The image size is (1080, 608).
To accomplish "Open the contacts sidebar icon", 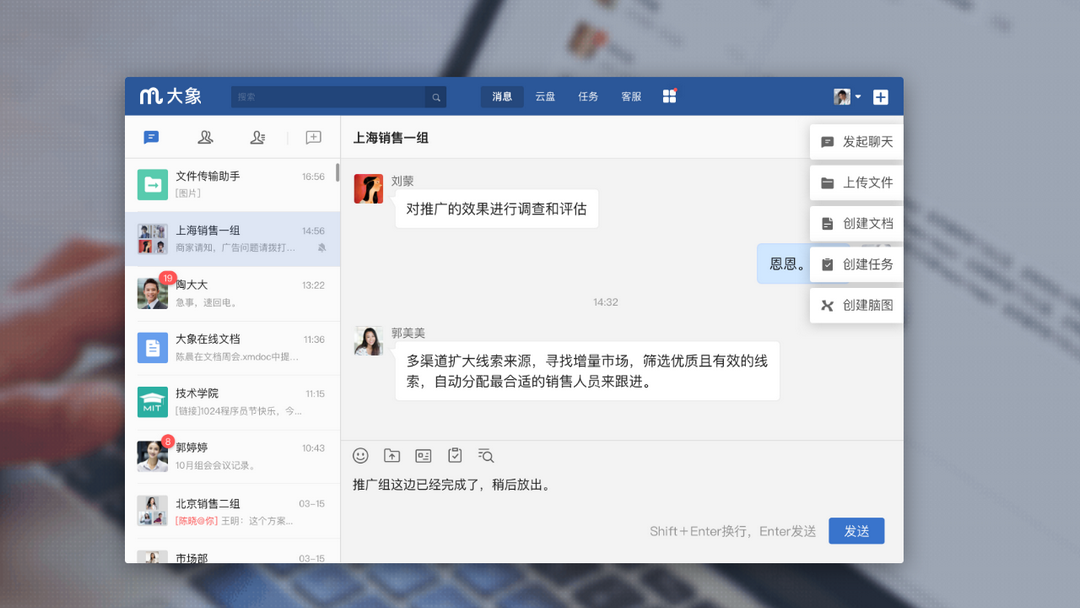I will [x=205, y=138].
